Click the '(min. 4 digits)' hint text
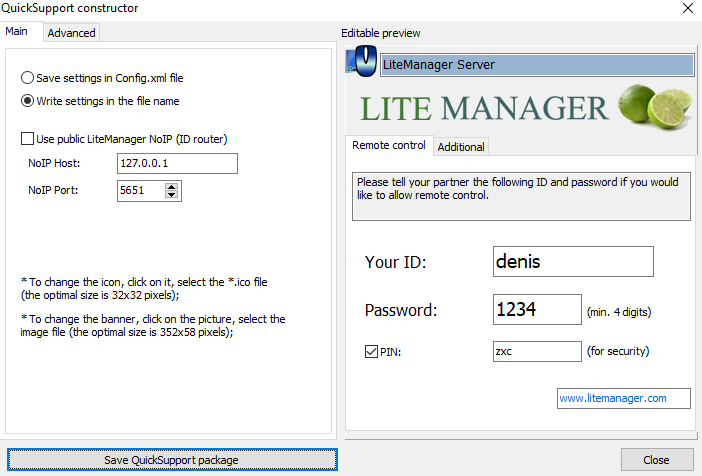This screenshot has width=702, height=476. click(x=619, y=312)
